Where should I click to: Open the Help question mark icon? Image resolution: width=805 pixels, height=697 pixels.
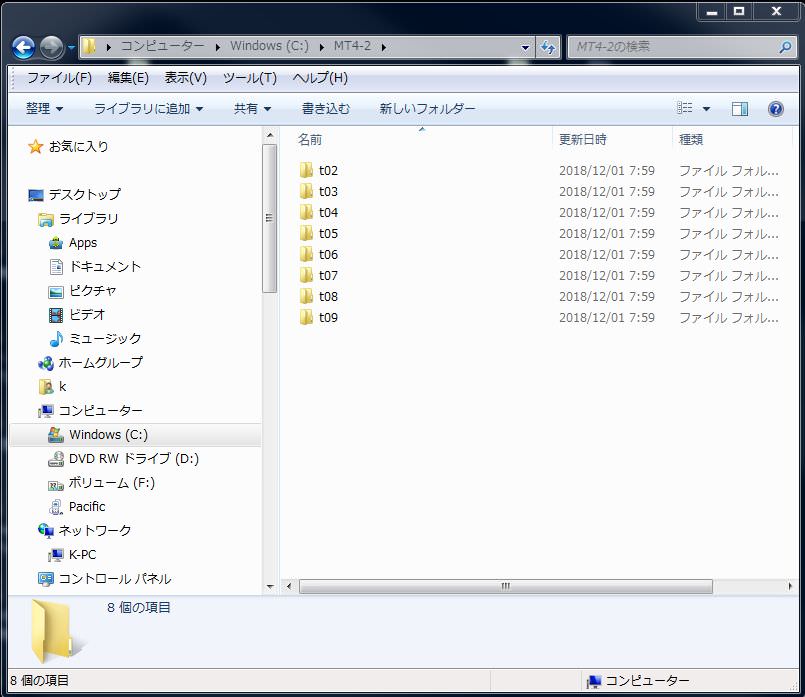click(775, 109)
